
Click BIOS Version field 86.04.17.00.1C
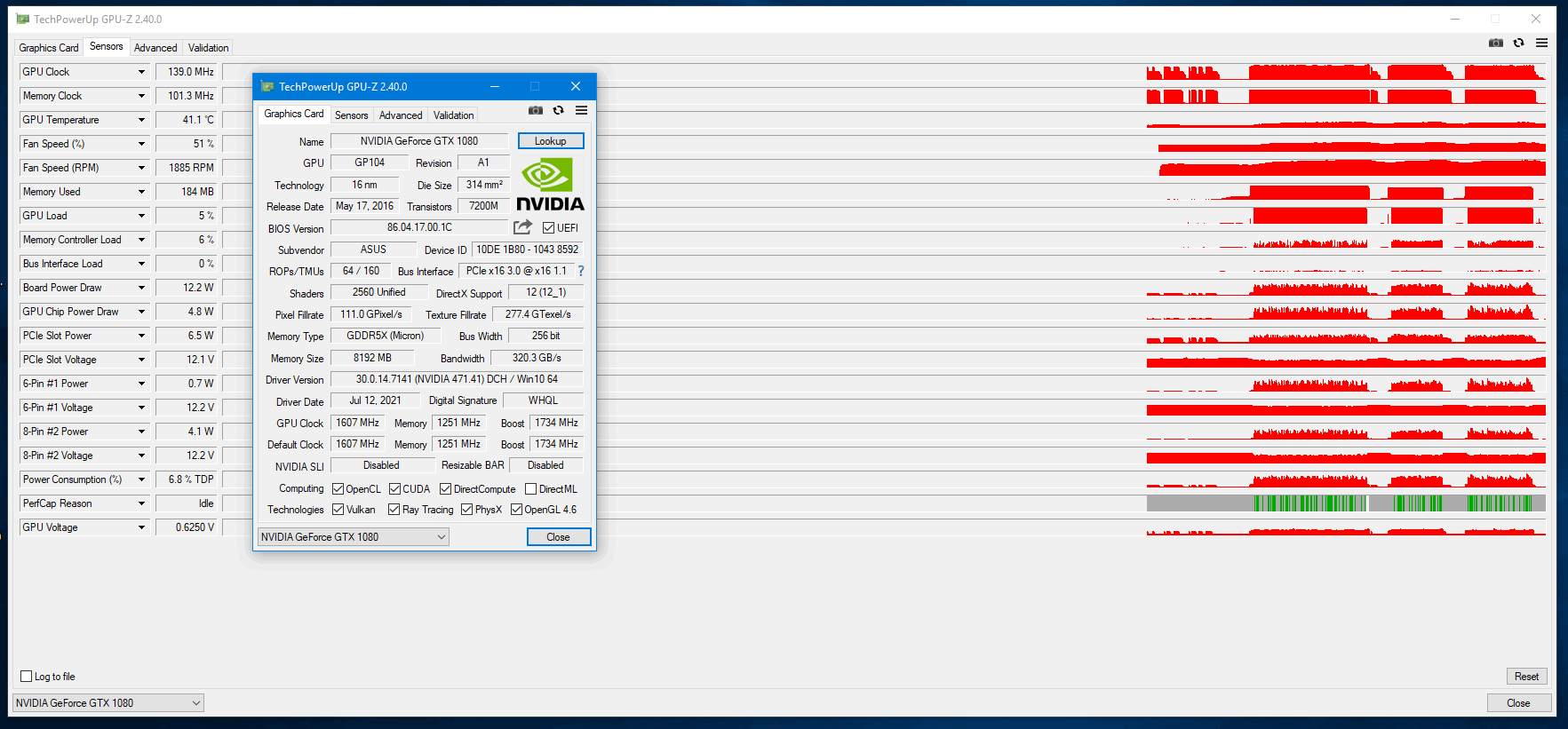[x=419, y=227]
